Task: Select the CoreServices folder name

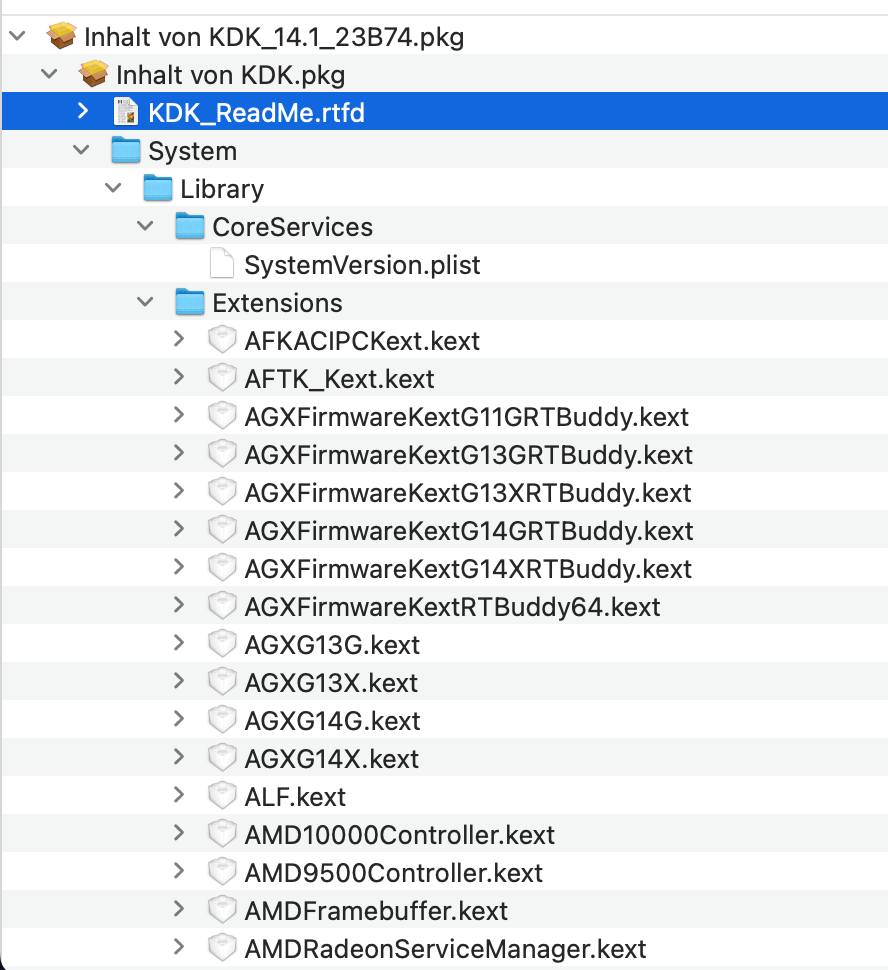Action: coord(293,227)
